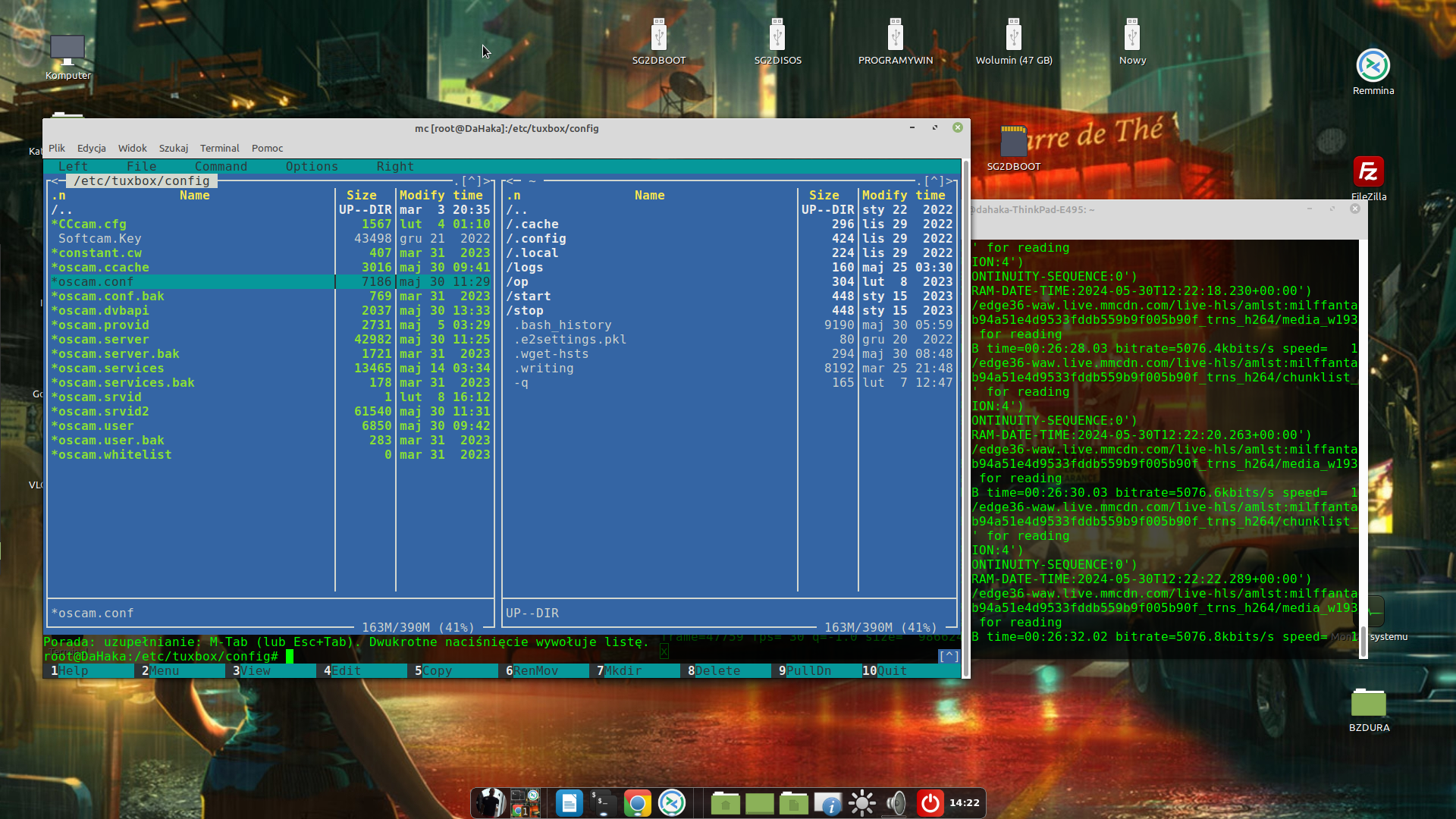
Task: Open the BZDURA folder on desktop
Action: [x=1368, y=704]
